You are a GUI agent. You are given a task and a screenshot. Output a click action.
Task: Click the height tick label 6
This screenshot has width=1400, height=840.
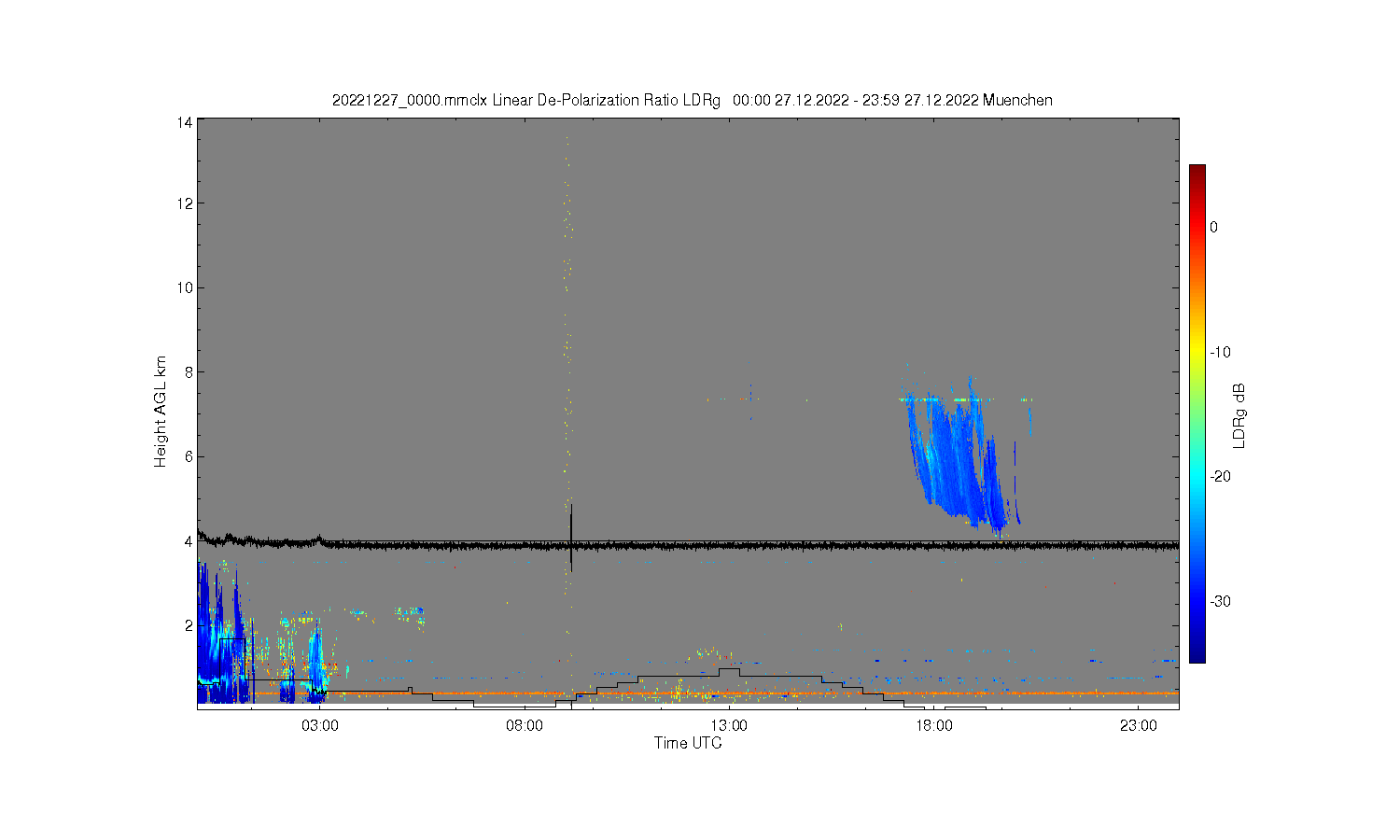click(x=189, y=456)
